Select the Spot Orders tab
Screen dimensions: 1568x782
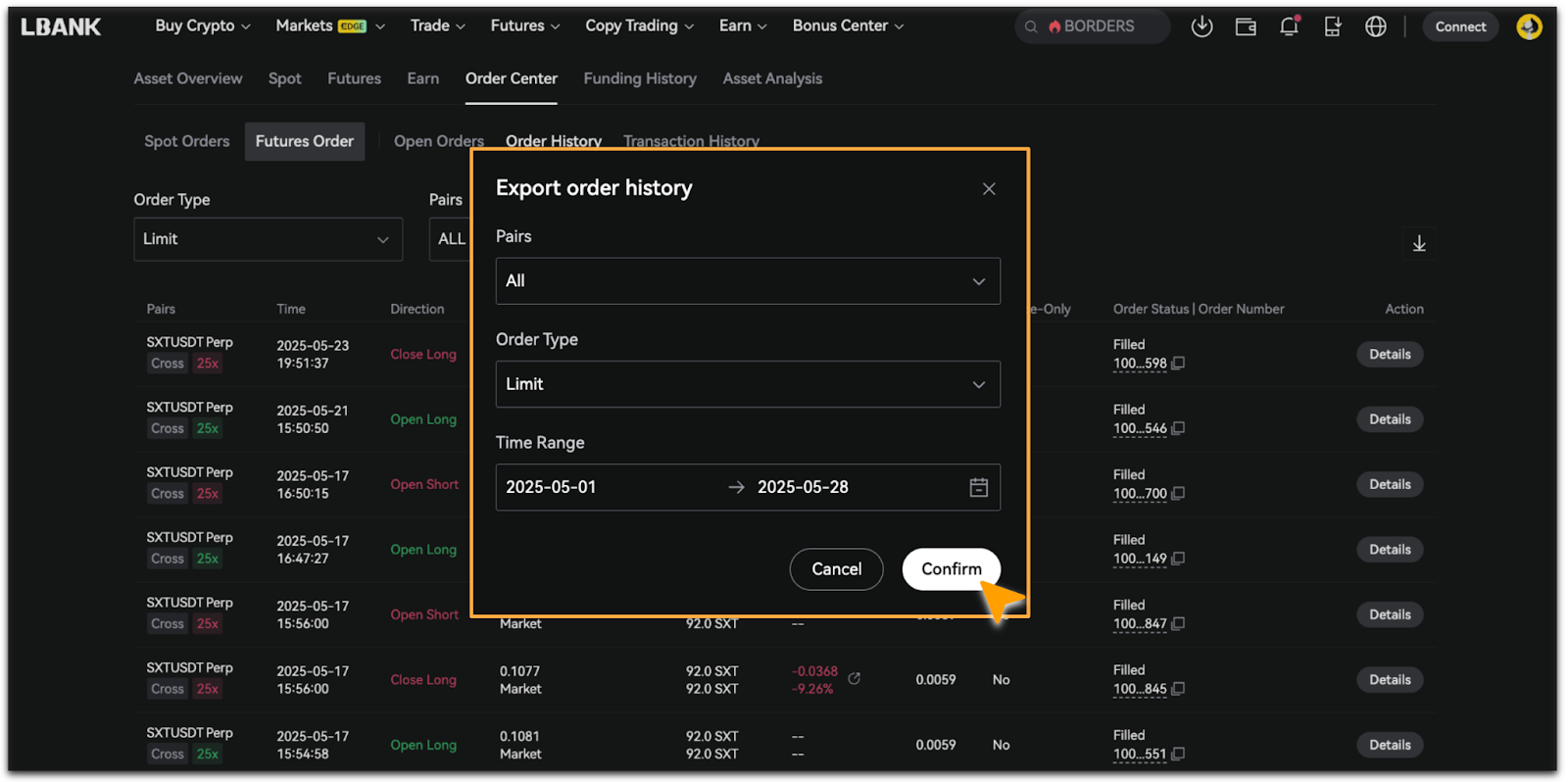(x=186, y=141)
